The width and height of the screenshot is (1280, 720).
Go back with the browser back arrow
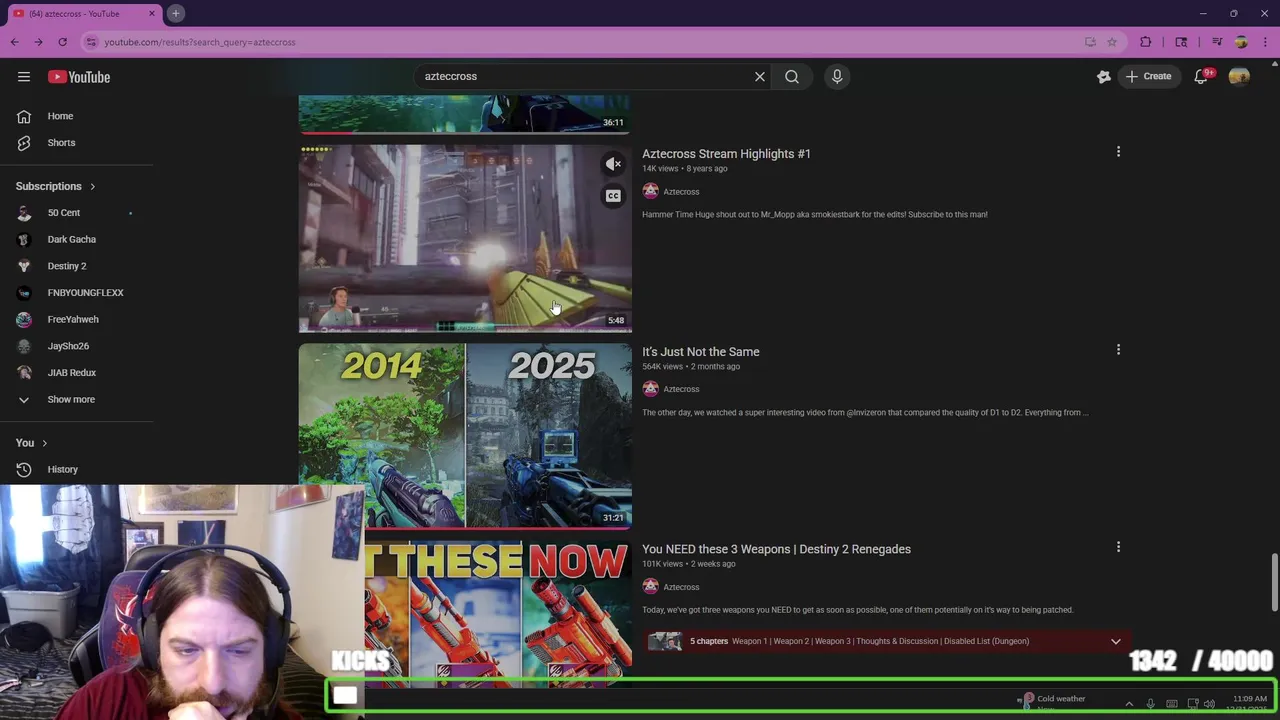click(14, 42)
